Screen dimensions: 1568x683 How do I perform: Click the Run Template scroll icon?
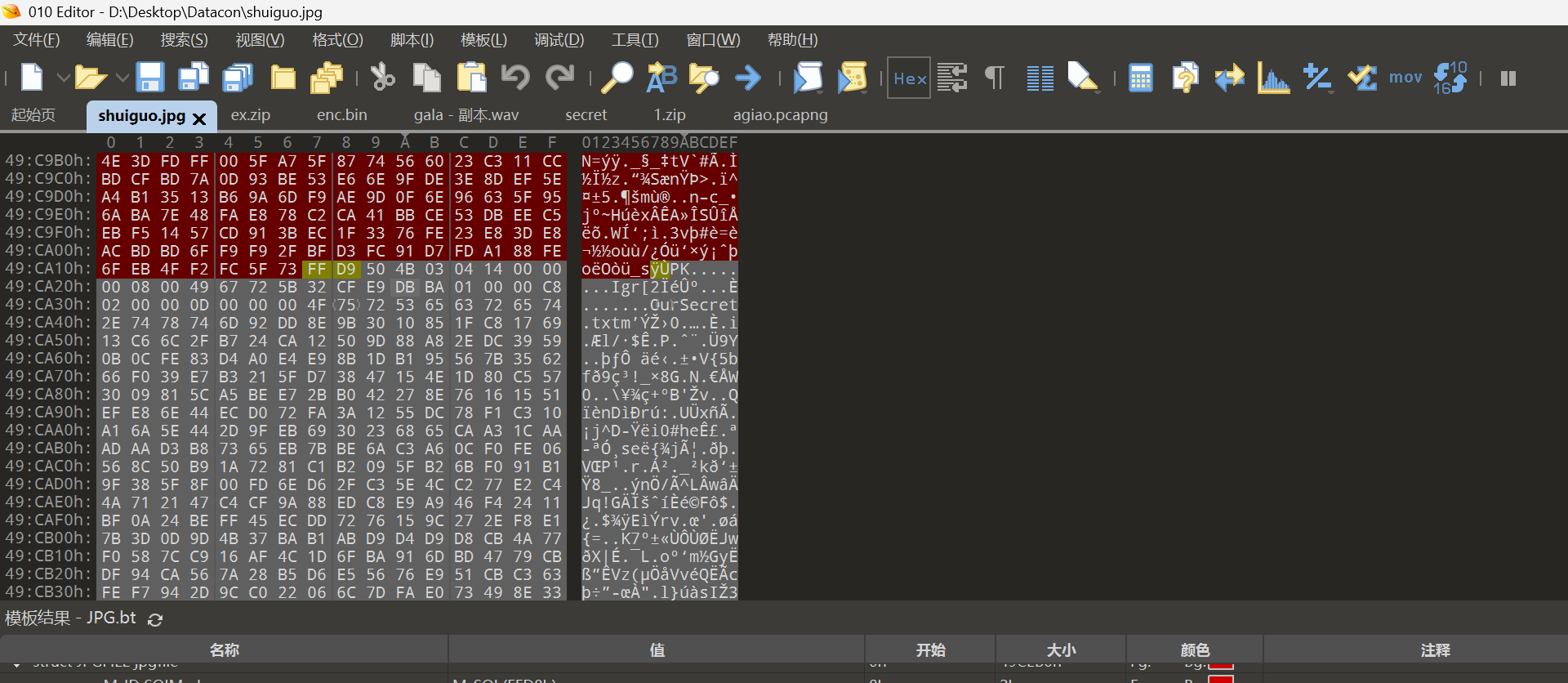tap(852, 78)
